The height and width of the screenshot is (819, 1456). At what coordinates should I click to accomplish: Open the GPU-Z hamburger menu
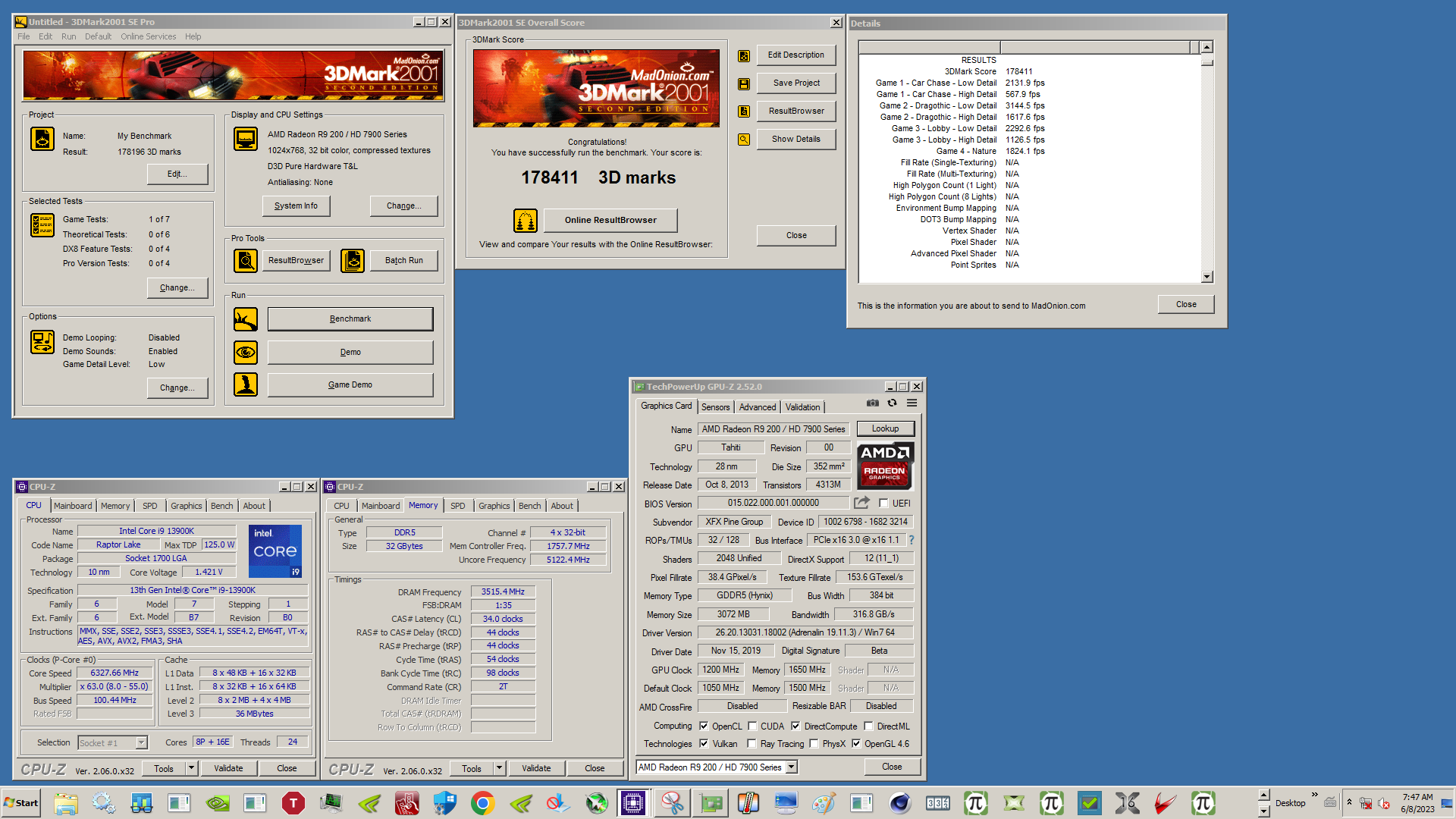pos(912,403)
